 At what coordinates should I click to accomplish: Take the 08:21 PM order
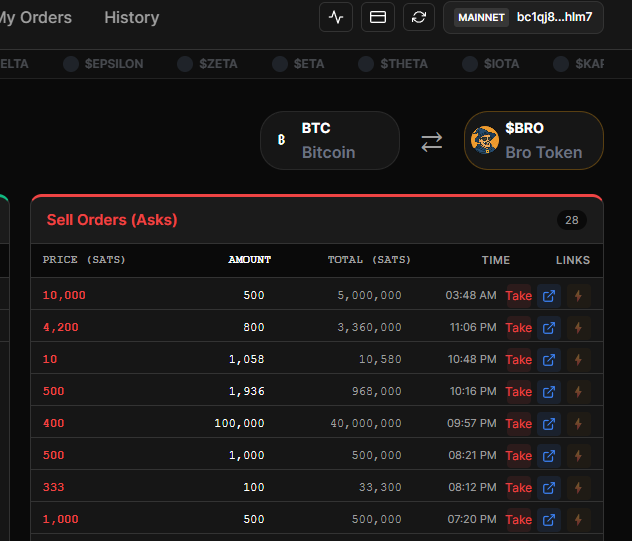(519, 456)
